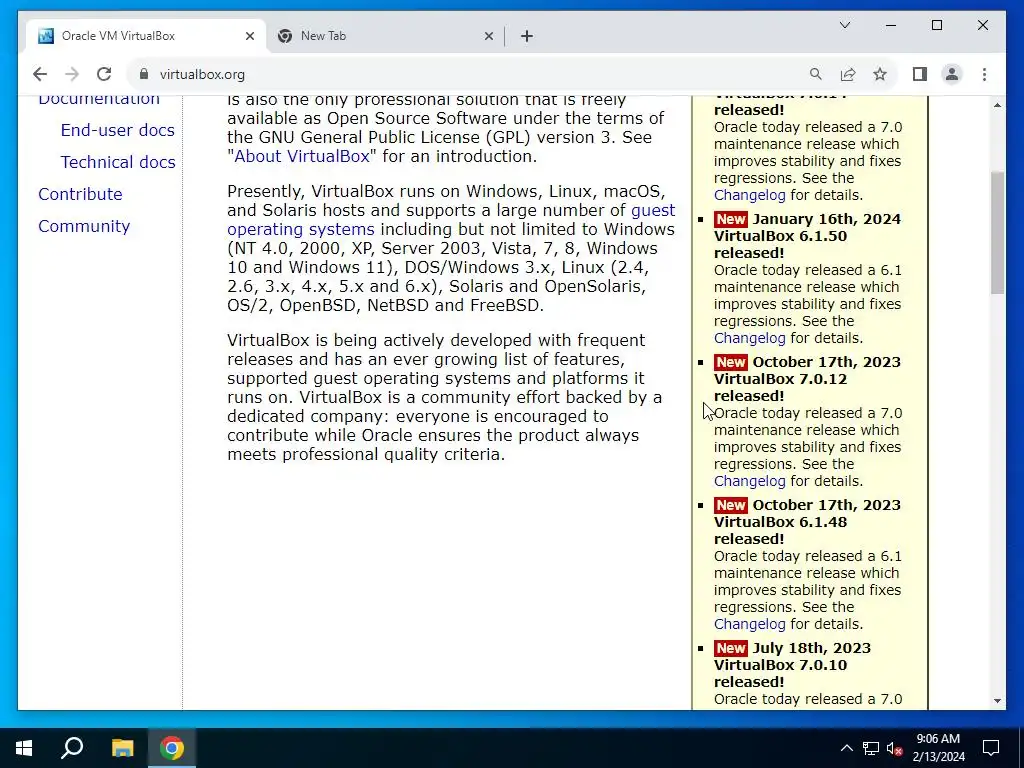The width and height of the screenshot is (1024, 768).
Task: Open a new tab with plus button
Action: (527, 37)
